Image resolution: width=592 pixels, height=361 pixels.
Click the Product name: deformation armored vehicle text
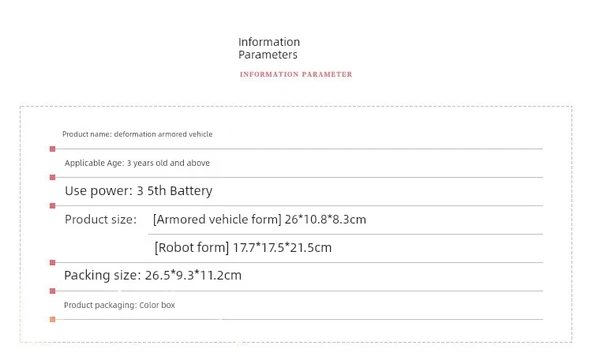[137, 134]
